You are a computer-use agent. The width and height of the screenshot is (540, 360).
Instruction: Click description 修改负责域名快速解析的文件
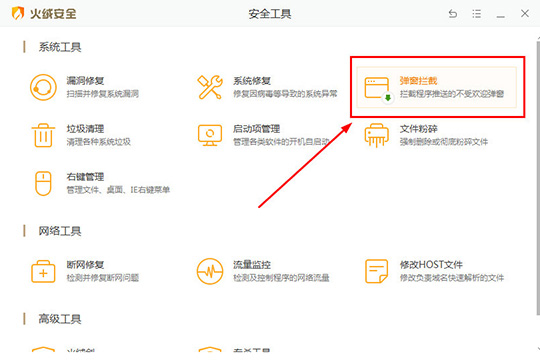pos(452,278)
